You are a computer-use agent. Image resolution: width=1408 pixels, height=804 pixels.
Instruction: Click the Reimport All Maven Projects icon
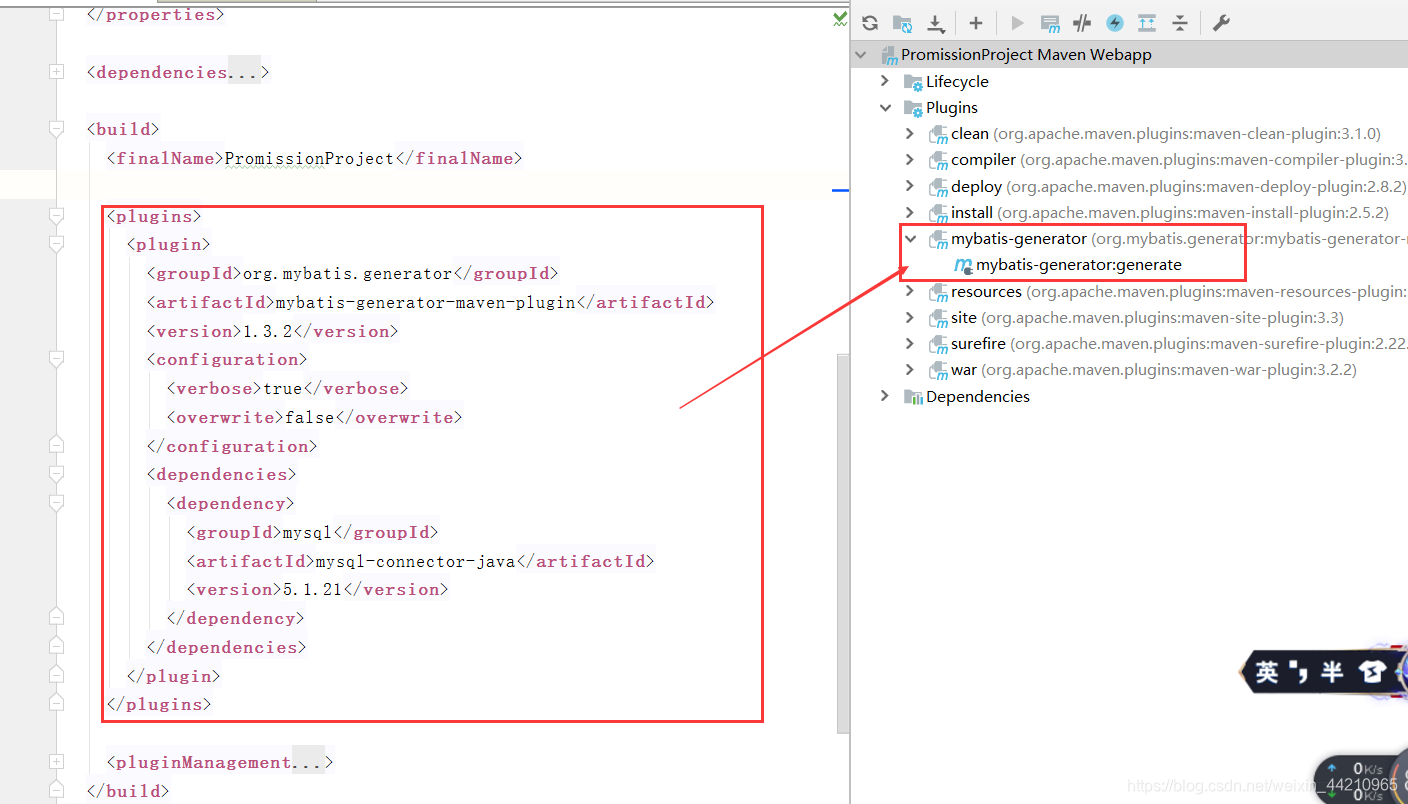pos(870,23)
